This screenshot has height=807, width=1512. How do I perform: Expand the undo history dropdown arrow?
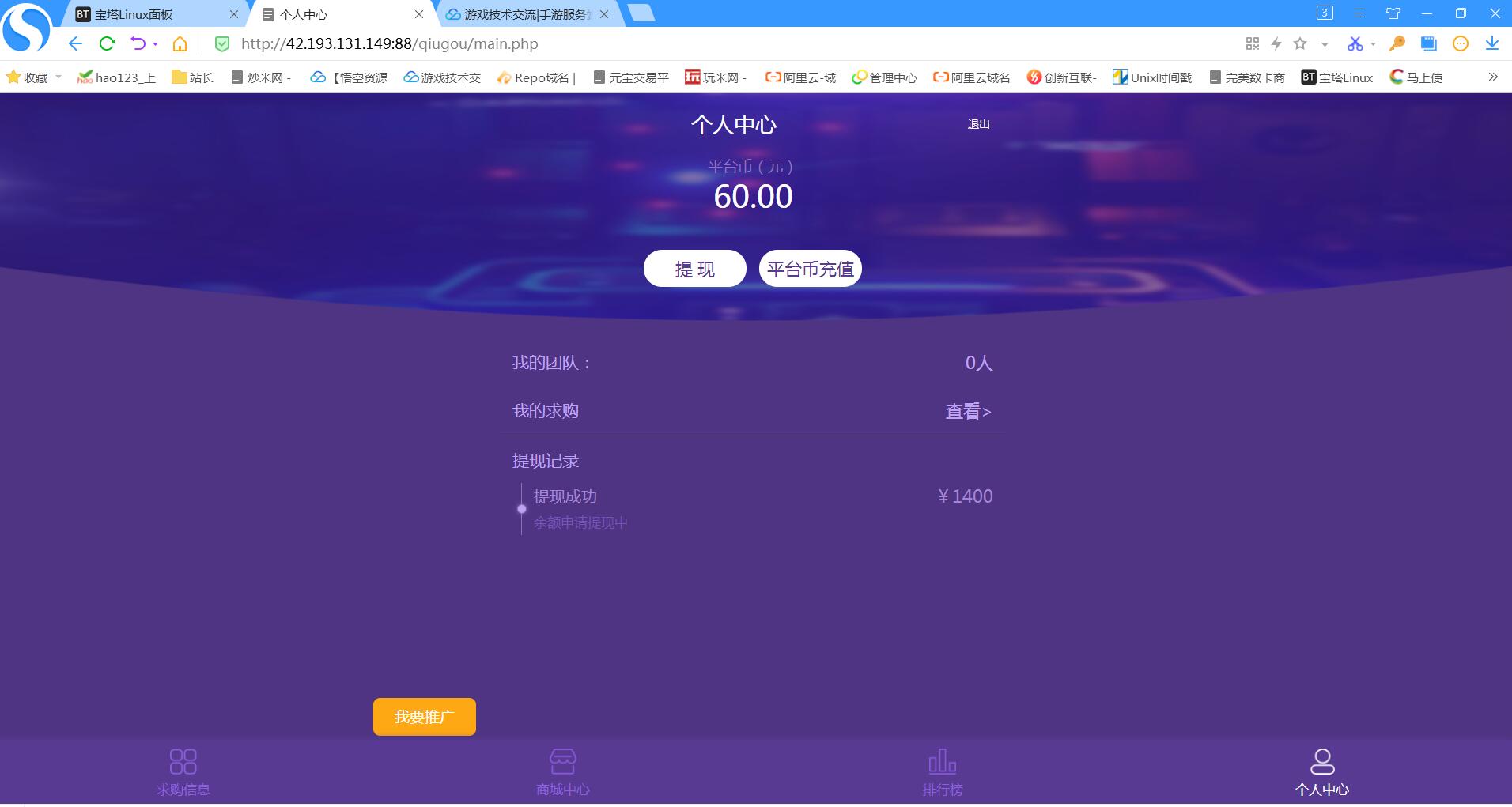tap(156, 44)
